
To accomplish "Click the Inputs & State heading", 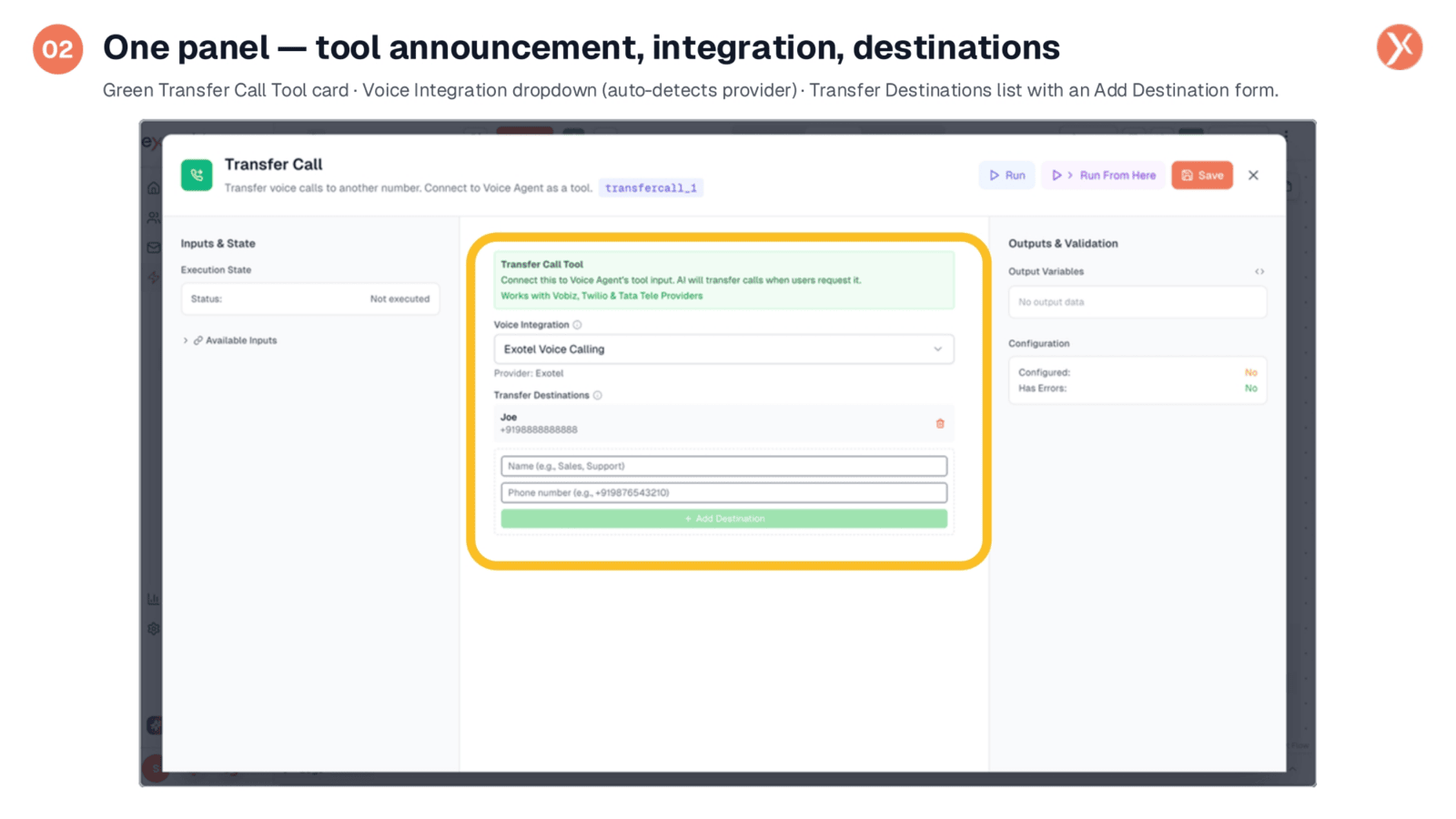I will click(x=217, y=244).
